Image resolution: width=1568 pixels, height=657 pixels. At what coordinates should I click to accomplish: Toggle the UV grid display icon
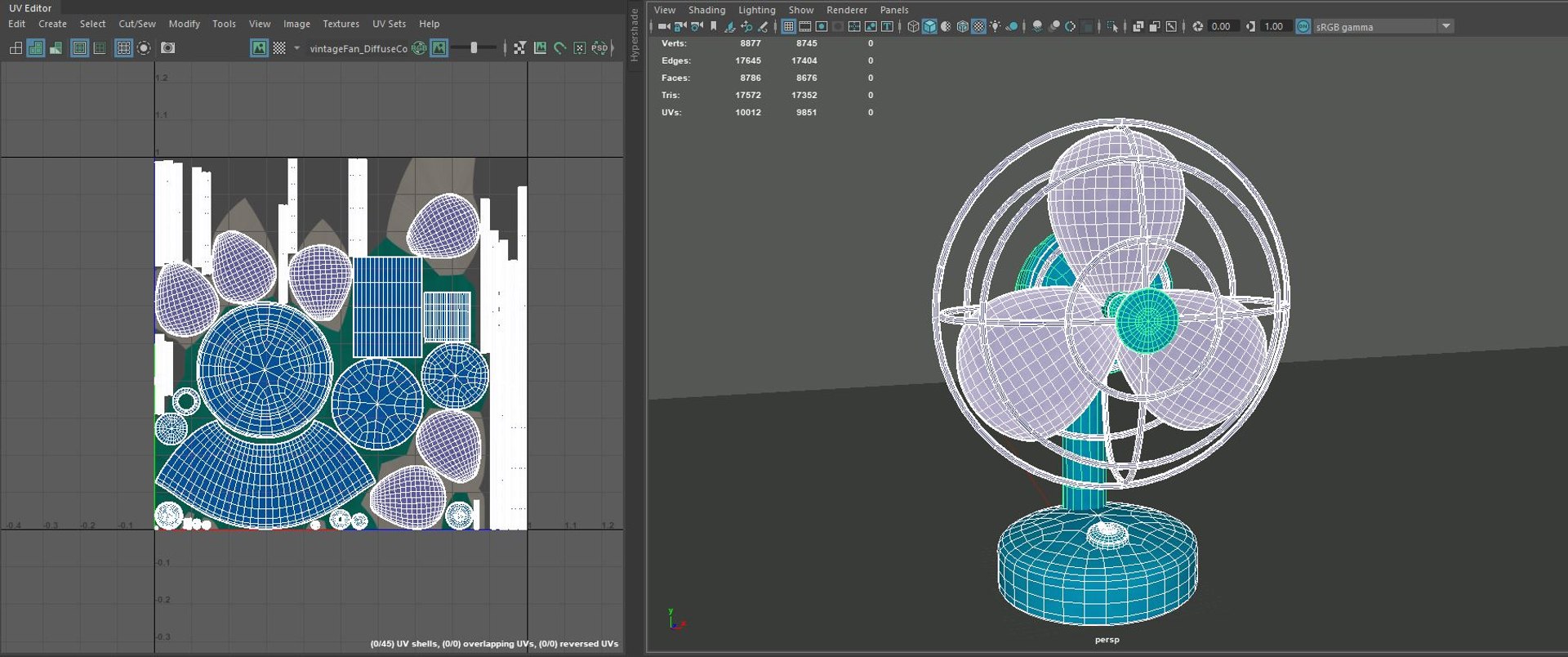pos(123,48)
